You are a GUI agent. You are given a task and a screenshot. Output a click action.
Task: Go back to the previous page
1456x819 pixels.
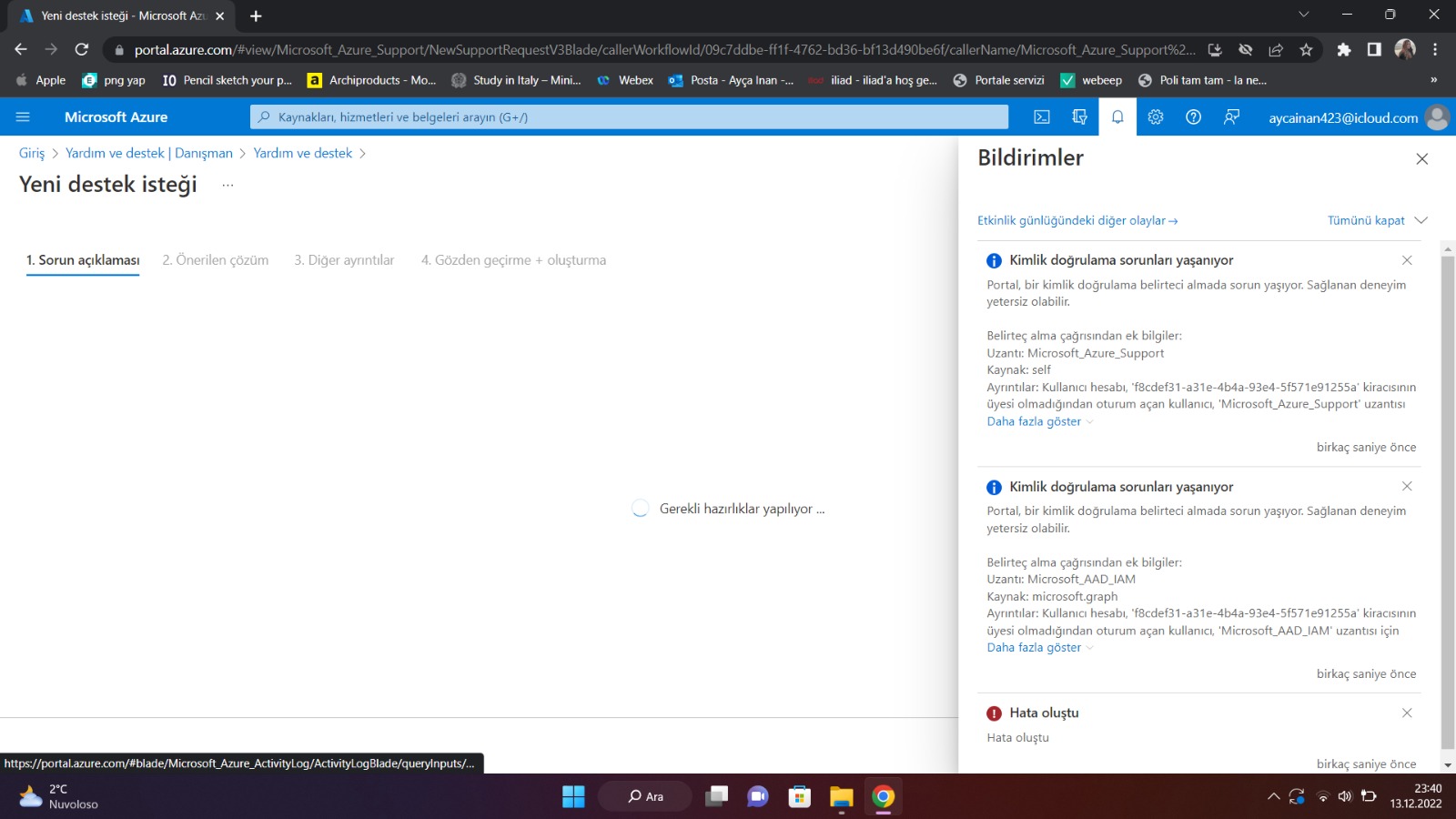coord(21,50)
